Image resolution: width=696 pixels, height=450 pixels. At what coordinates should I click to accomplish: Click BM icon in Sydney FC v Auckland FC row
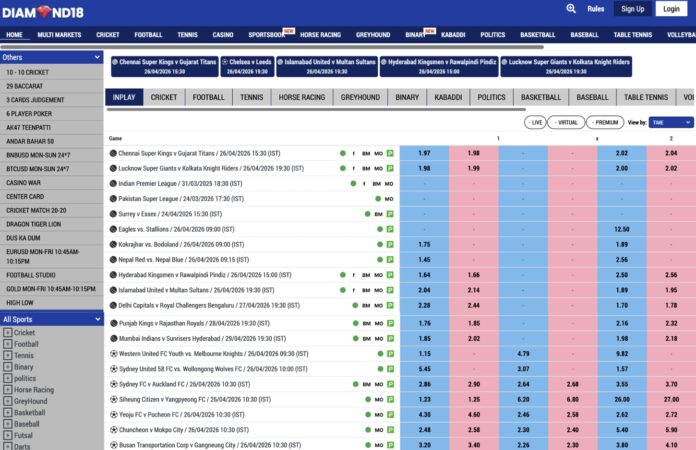[367, 384]
